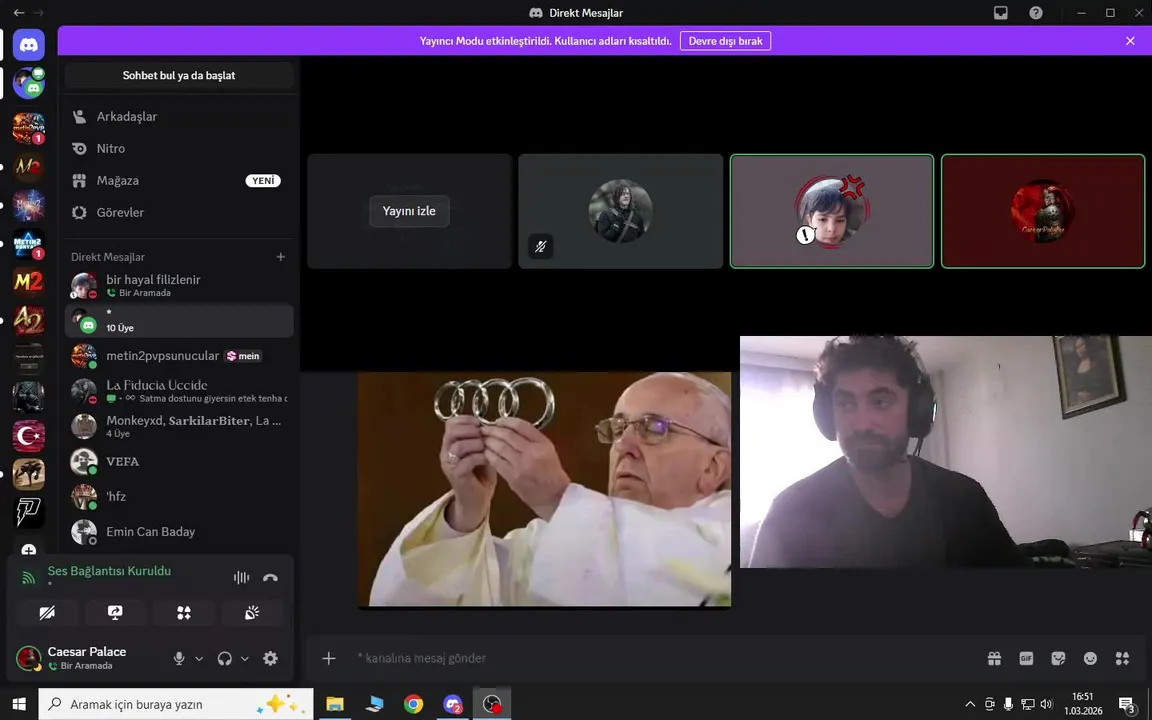Go back with the title bar arrow
Image resolution: width=1152 pixels, height=720 pixels.
point(19,12)
